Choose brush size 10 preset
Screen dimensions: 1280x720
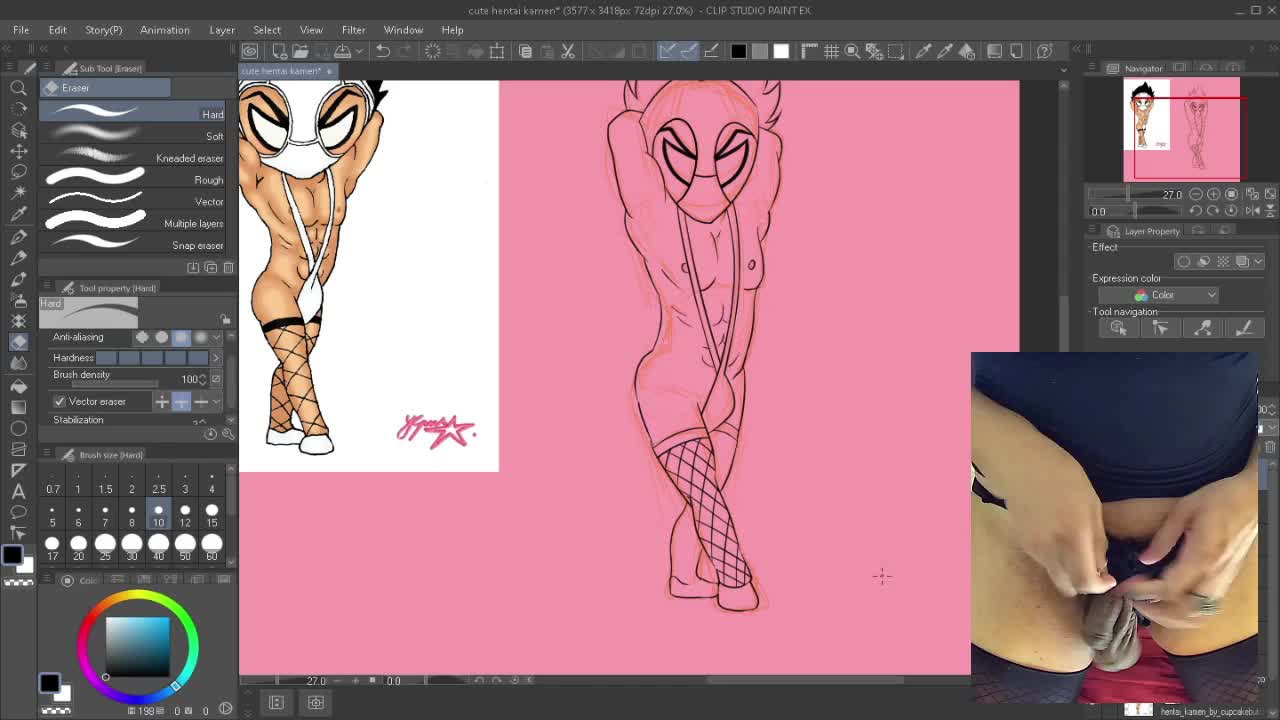point(158,515)
